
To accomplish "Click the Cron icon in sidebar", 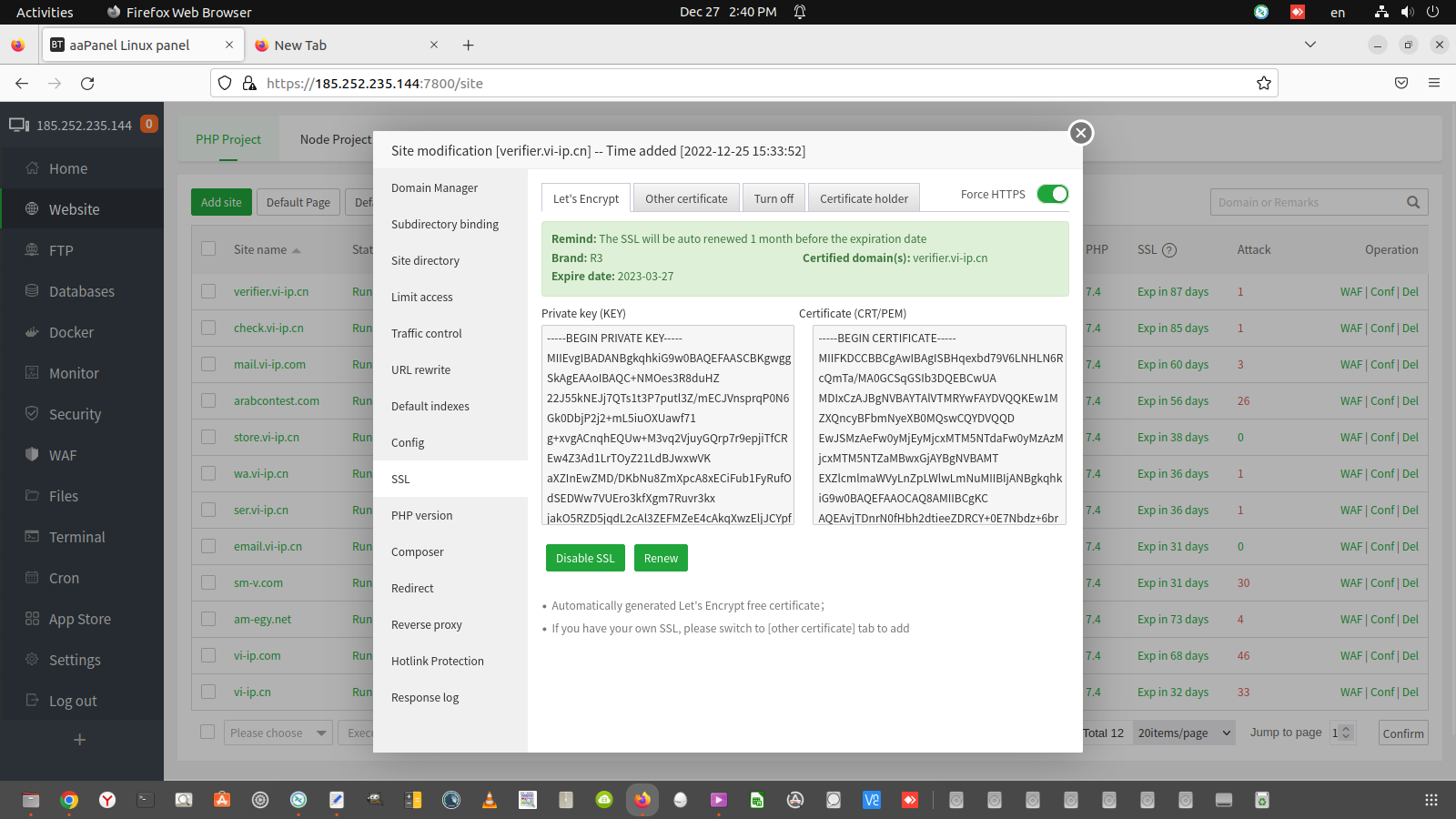I will coord(32,577).
